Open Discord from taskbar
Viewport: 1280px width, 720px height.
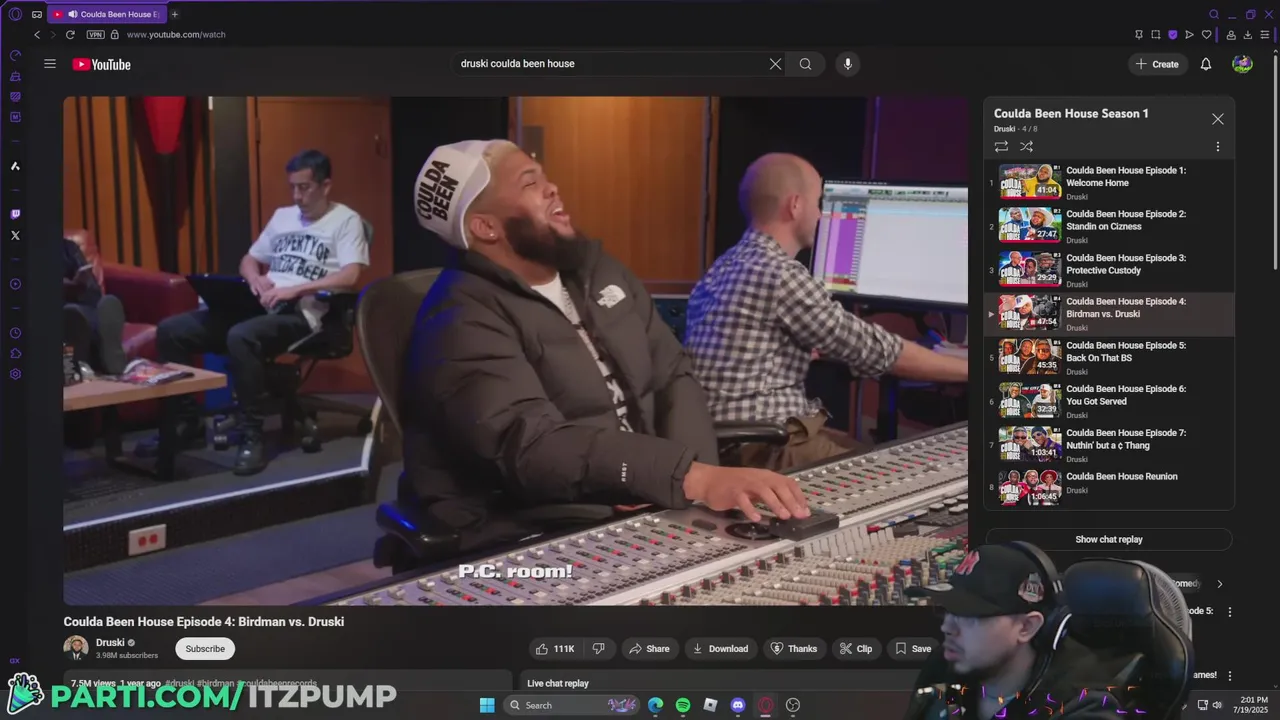738,705
